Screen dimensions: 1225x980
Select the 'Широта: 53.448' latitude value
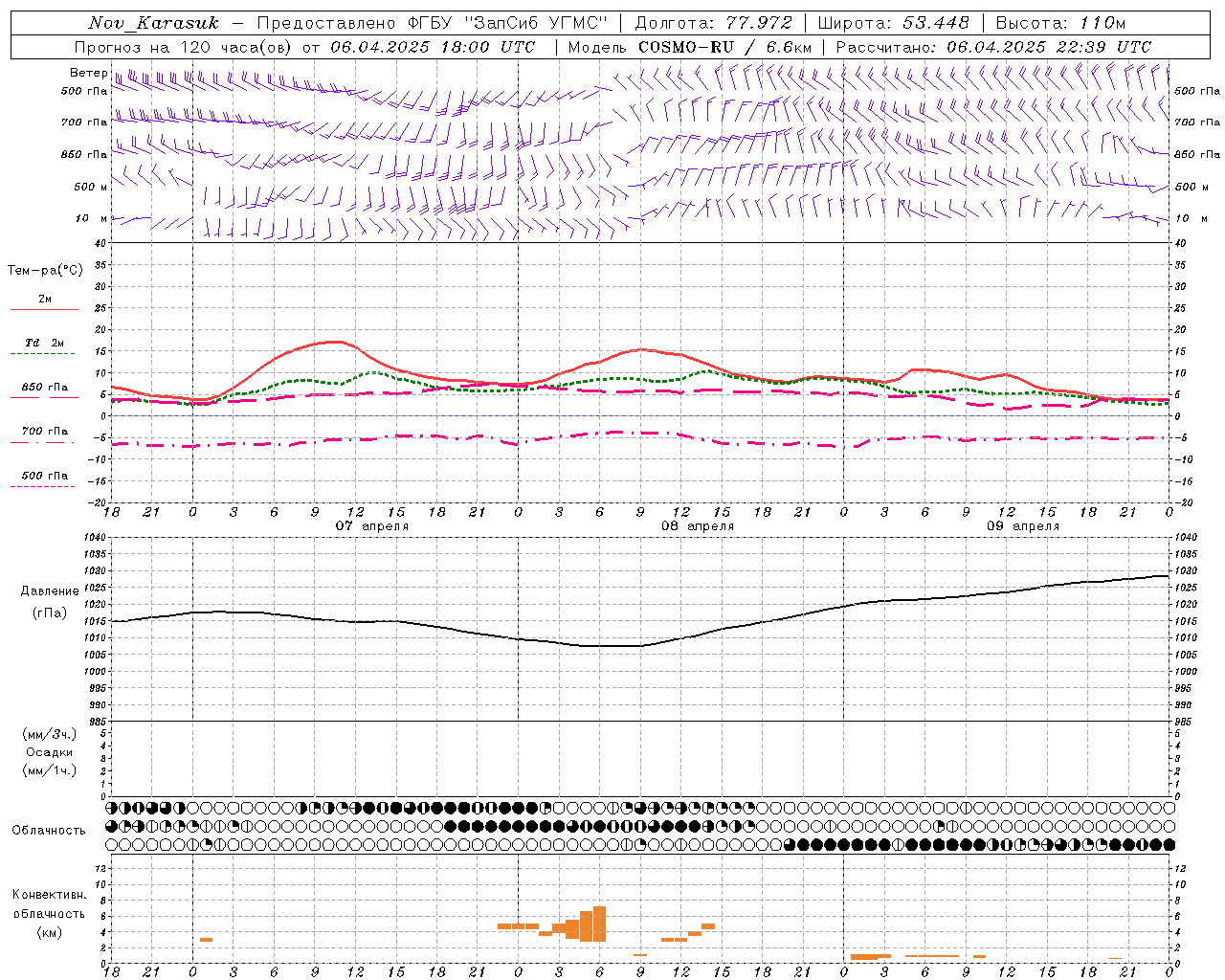click(893, 23)
